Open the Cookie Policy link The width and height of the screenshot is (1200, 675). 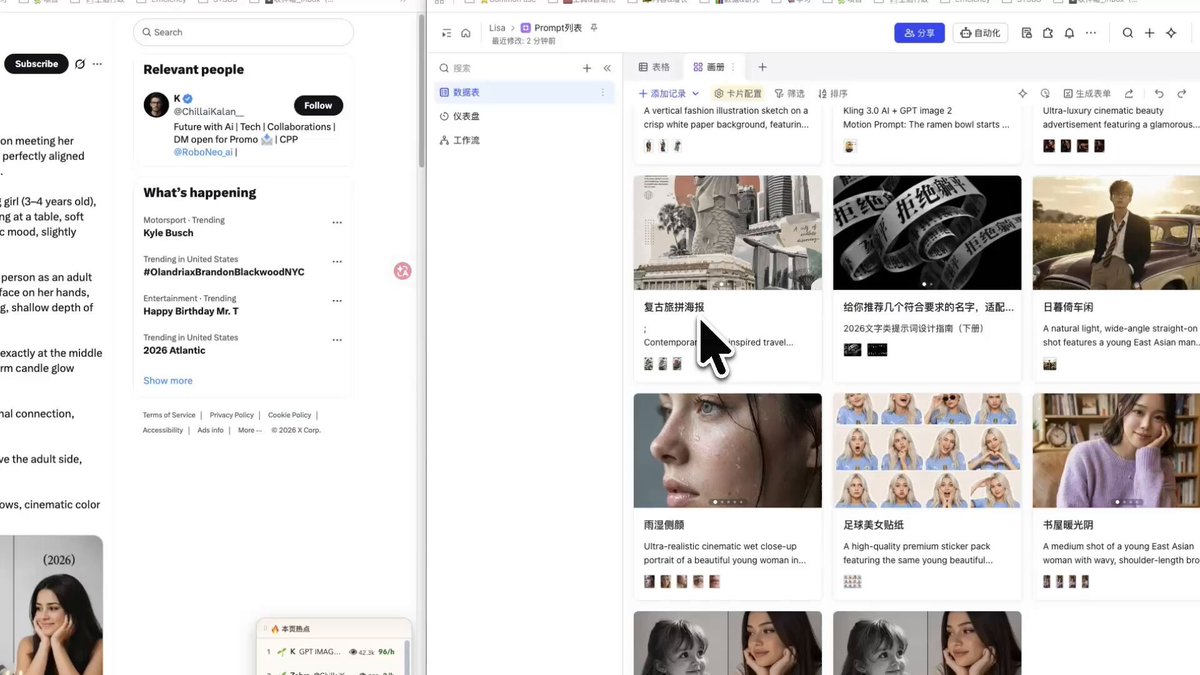tap(289, 415)
